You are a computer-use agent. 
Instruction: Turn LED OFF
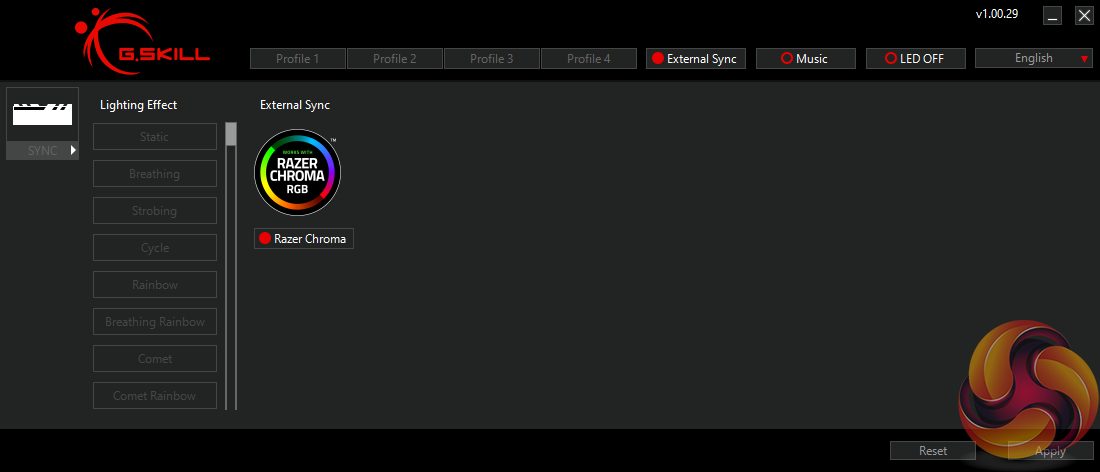(x=915, y=58)
